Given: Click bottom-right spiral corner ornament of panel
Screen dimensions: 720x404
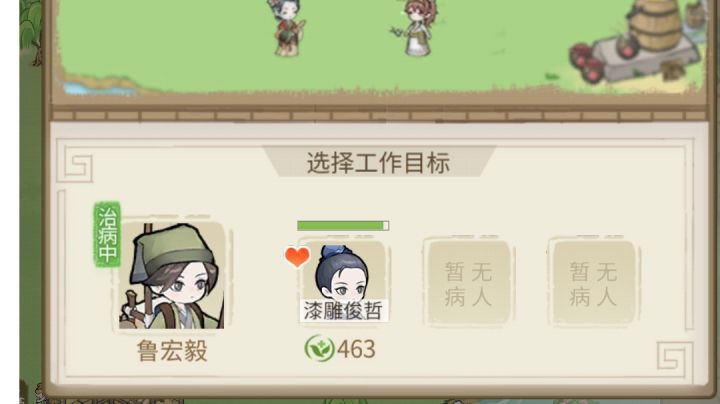Looking at the screenshot, I should tap(673, 356).
